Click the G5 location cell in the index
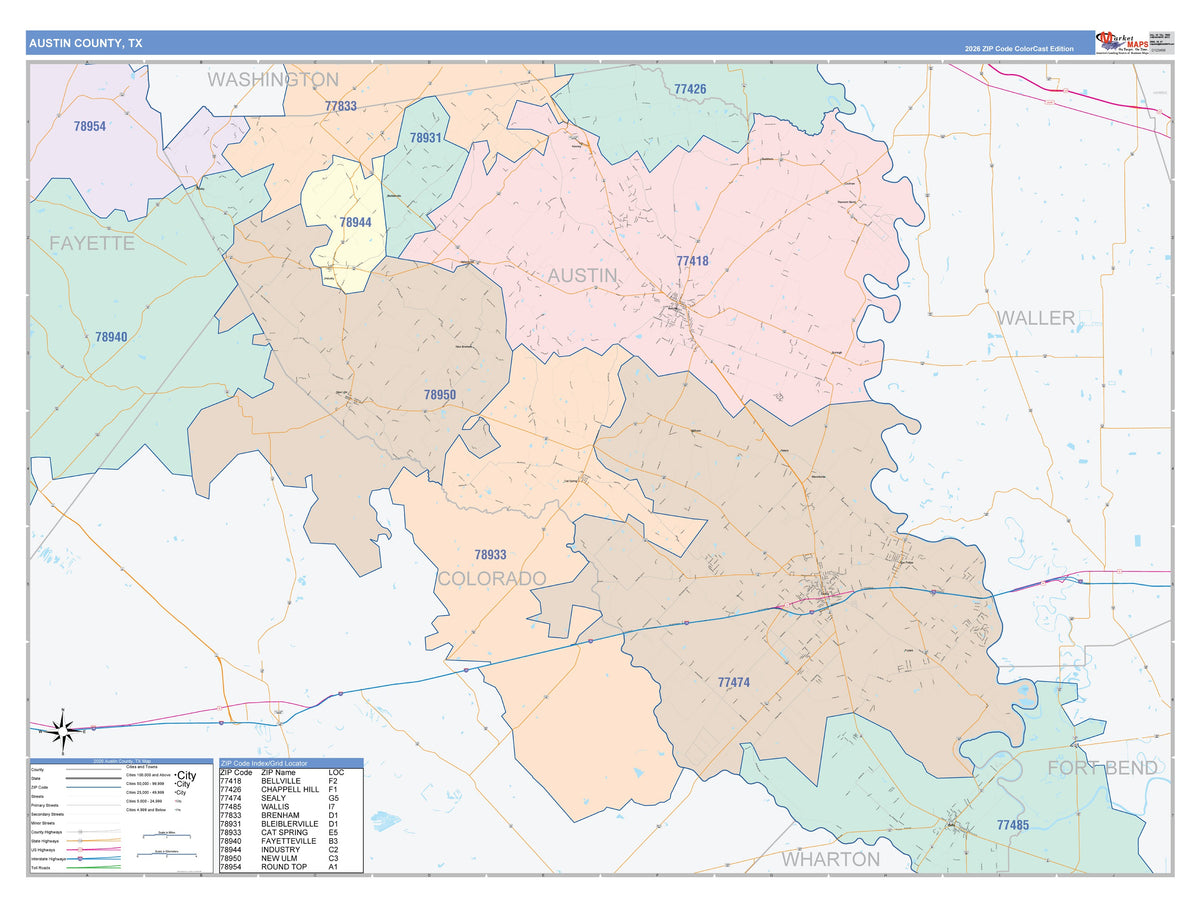 pos(334,800)
